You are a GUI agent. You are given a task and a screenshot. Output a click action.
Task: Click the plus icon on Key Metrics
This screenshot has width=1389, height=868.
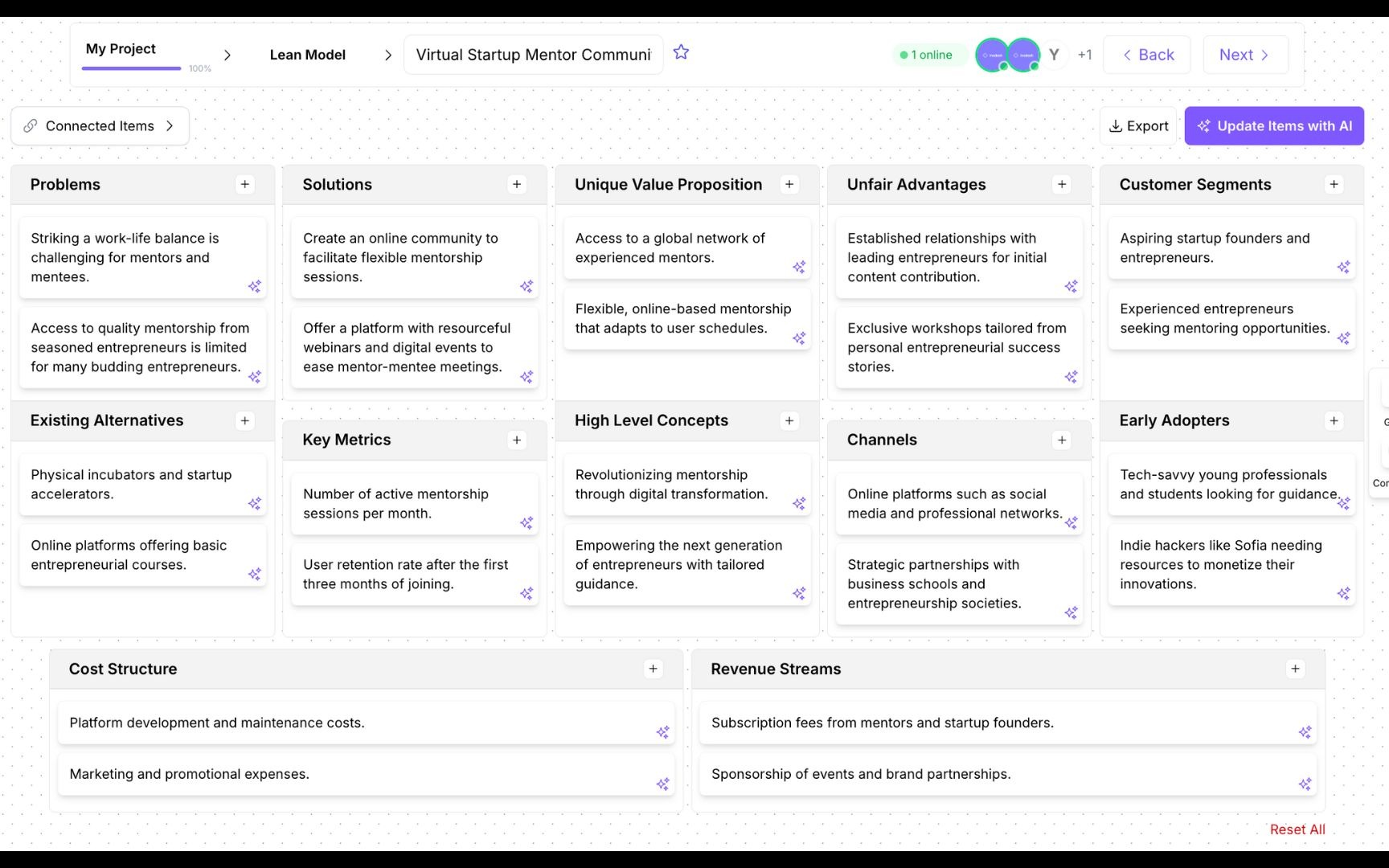pos(517,440)
